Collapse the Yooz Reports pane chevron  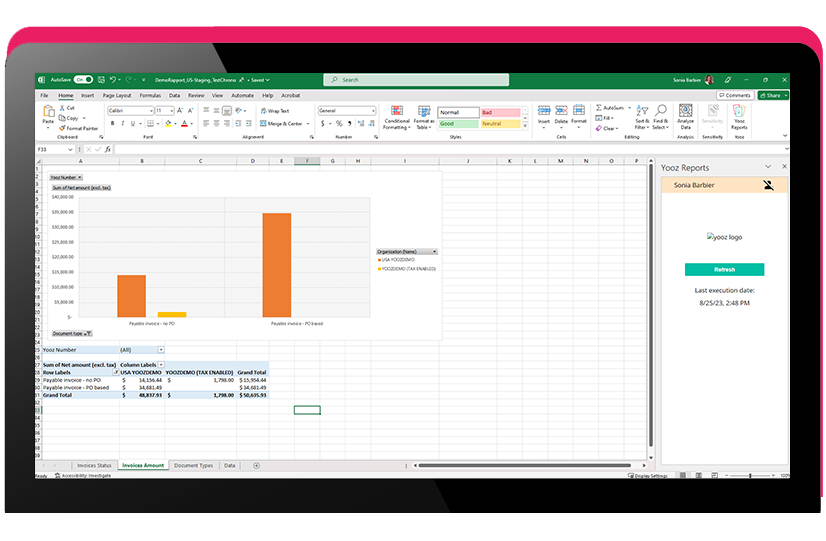[768, 166]
